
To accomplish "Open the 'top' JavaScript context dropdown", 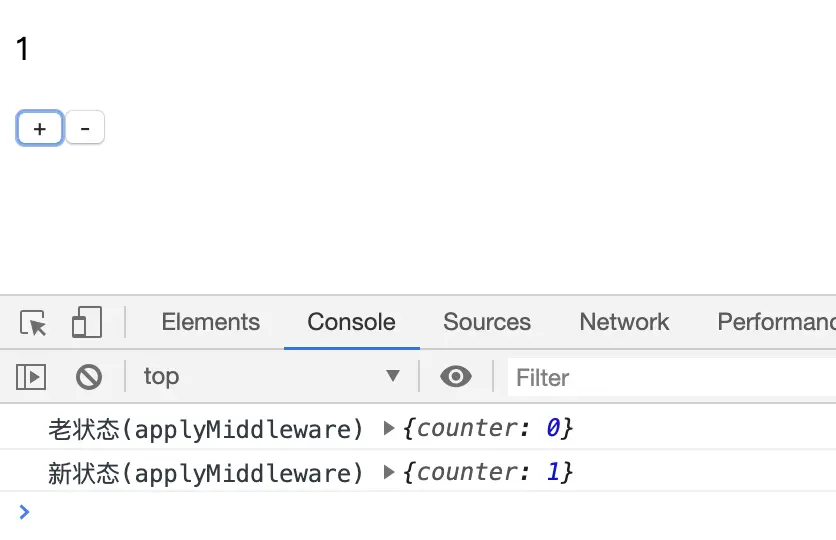I will pyautogui.click(x=270, y=377).
